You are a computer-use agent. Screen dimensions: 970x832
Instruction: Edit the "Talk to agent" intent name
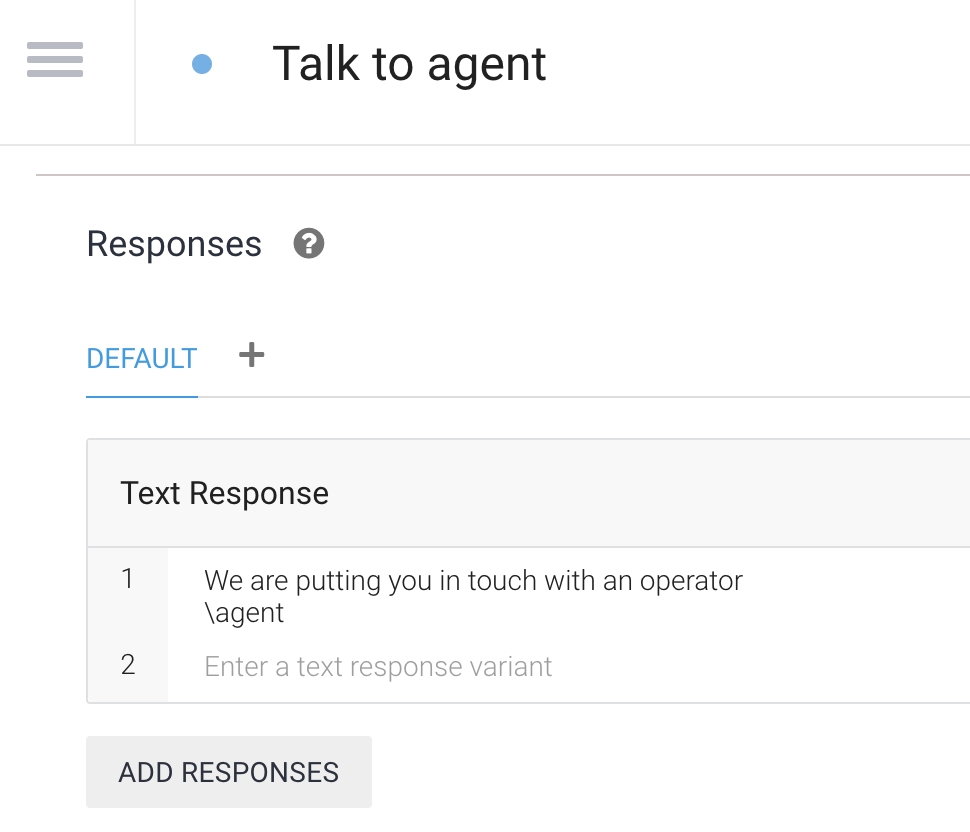tap(409, 64)
